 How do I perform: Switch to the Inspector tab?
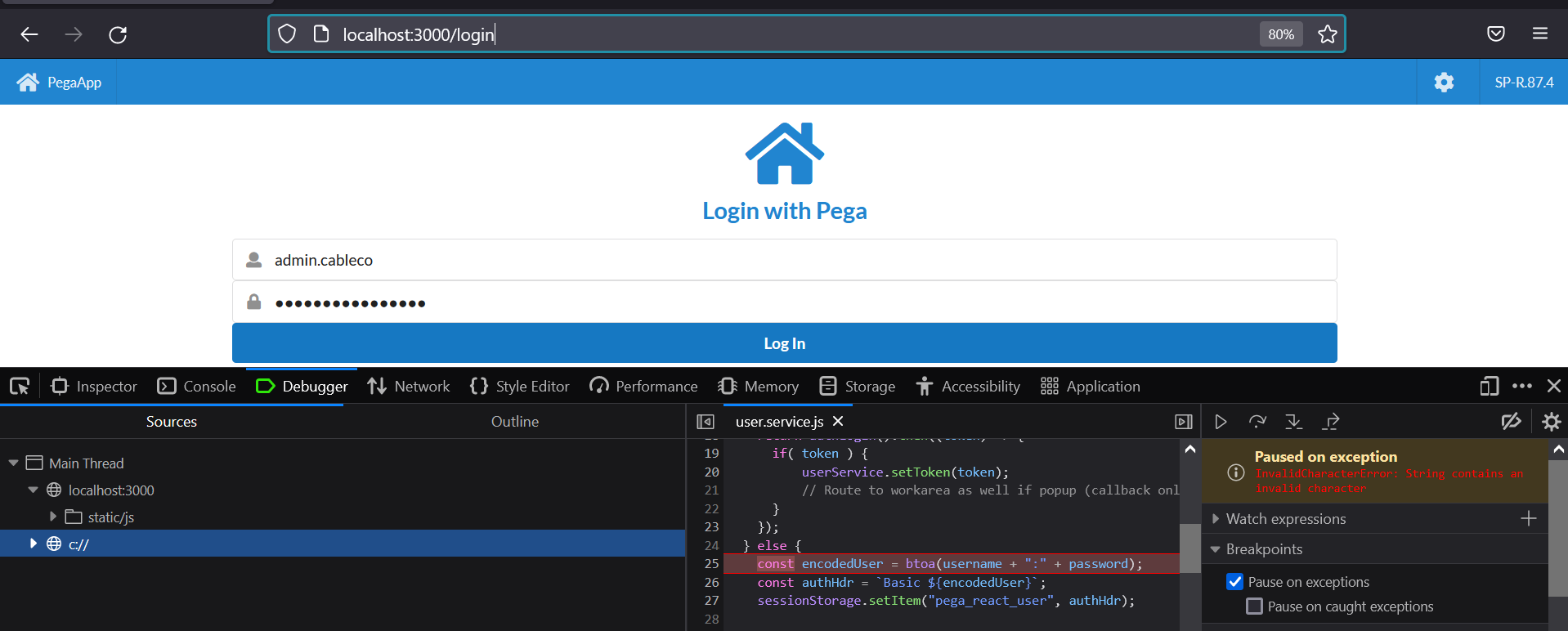click(x=94, y=386)
